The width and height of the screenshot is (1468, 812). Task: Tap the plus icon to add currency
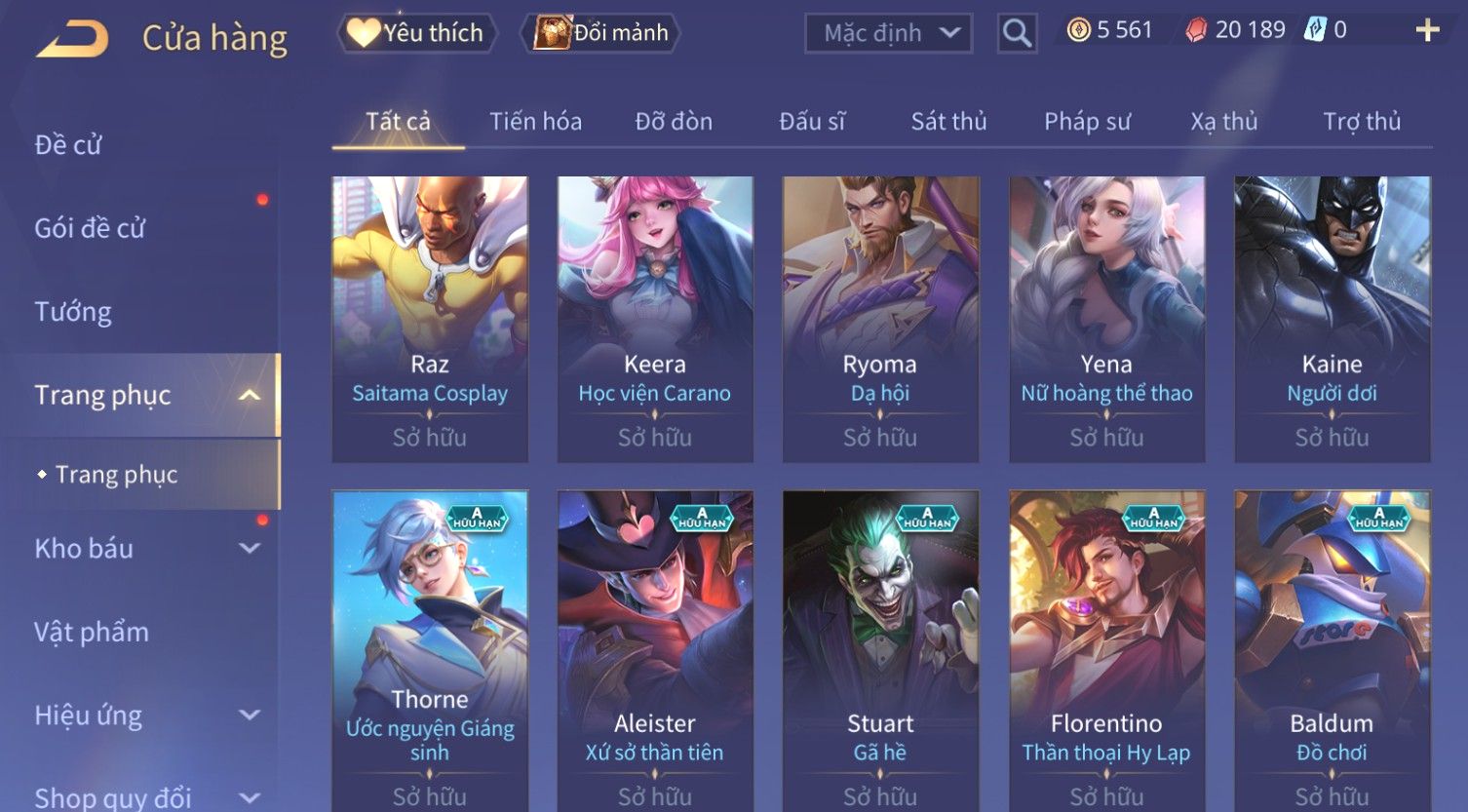[1427, 31]
